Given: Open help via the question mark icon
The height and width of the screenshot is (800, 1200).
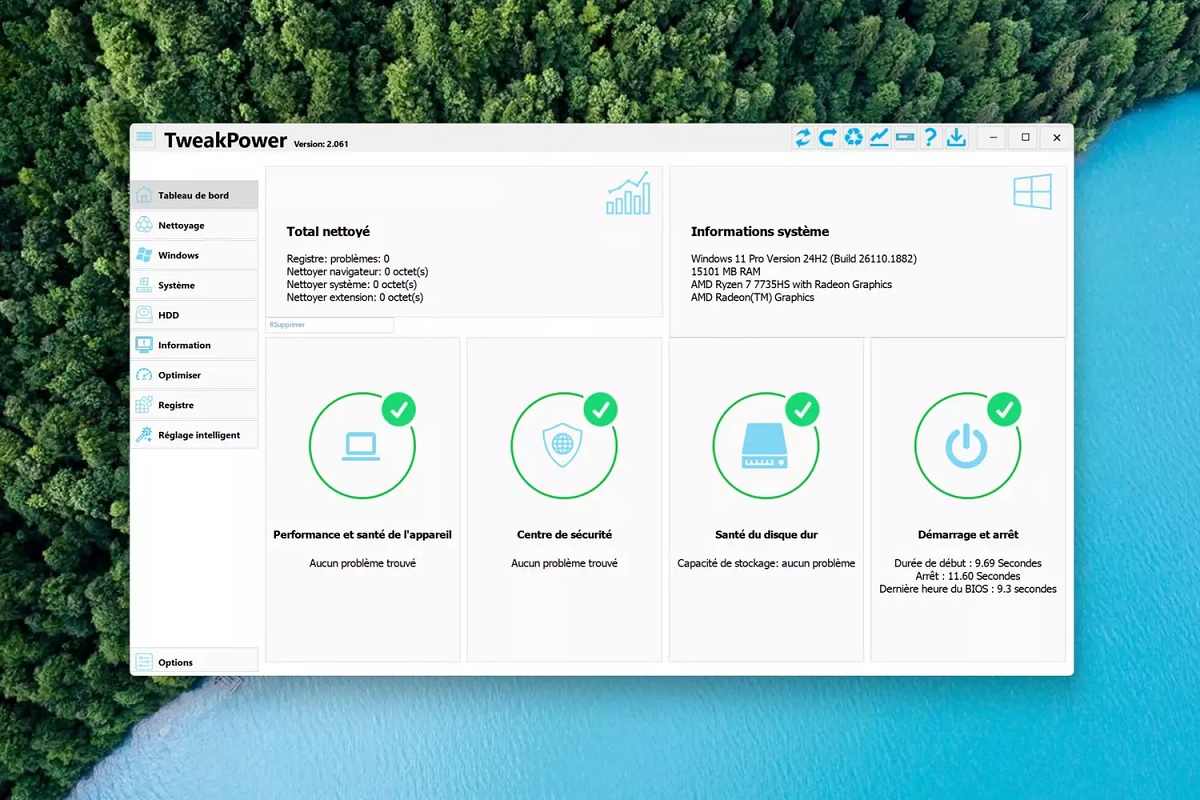Looking at the screenshot, I should click(x=930, y=138).
